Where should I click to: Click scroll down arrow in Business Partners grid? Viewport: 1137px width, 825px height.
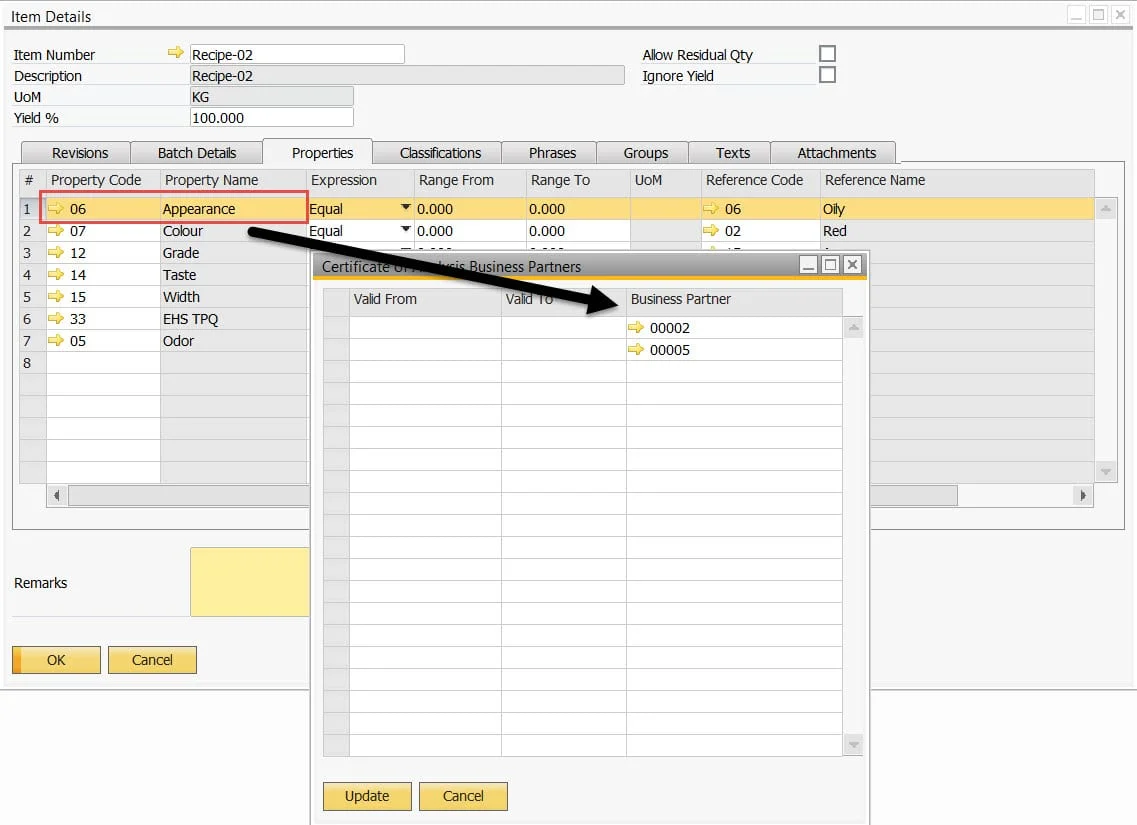pos(853,745)
